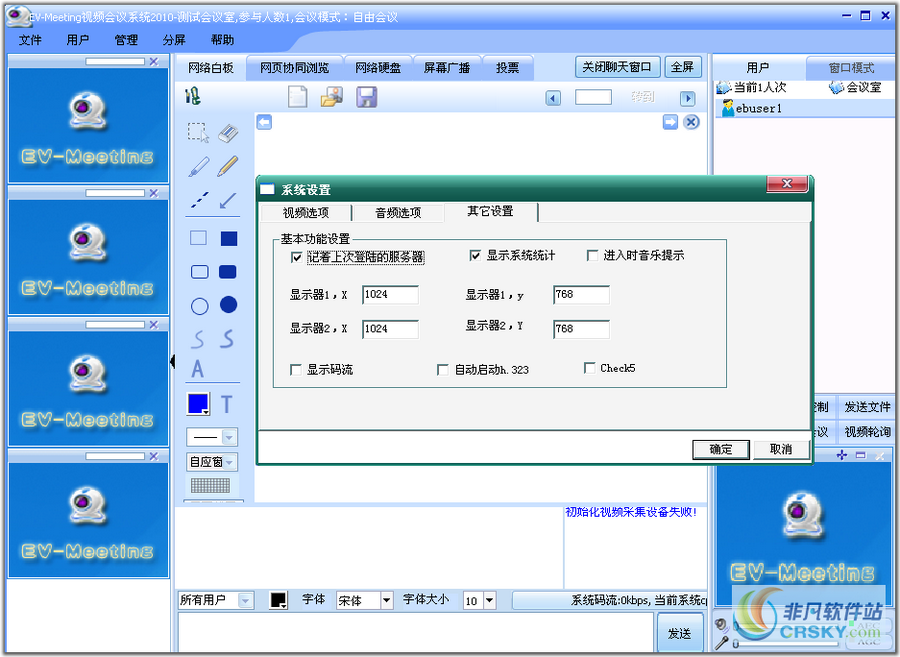
Task: Enable 进入时音乐提示 checkbox
Action: pyautogui.click(x=592, y=255)
